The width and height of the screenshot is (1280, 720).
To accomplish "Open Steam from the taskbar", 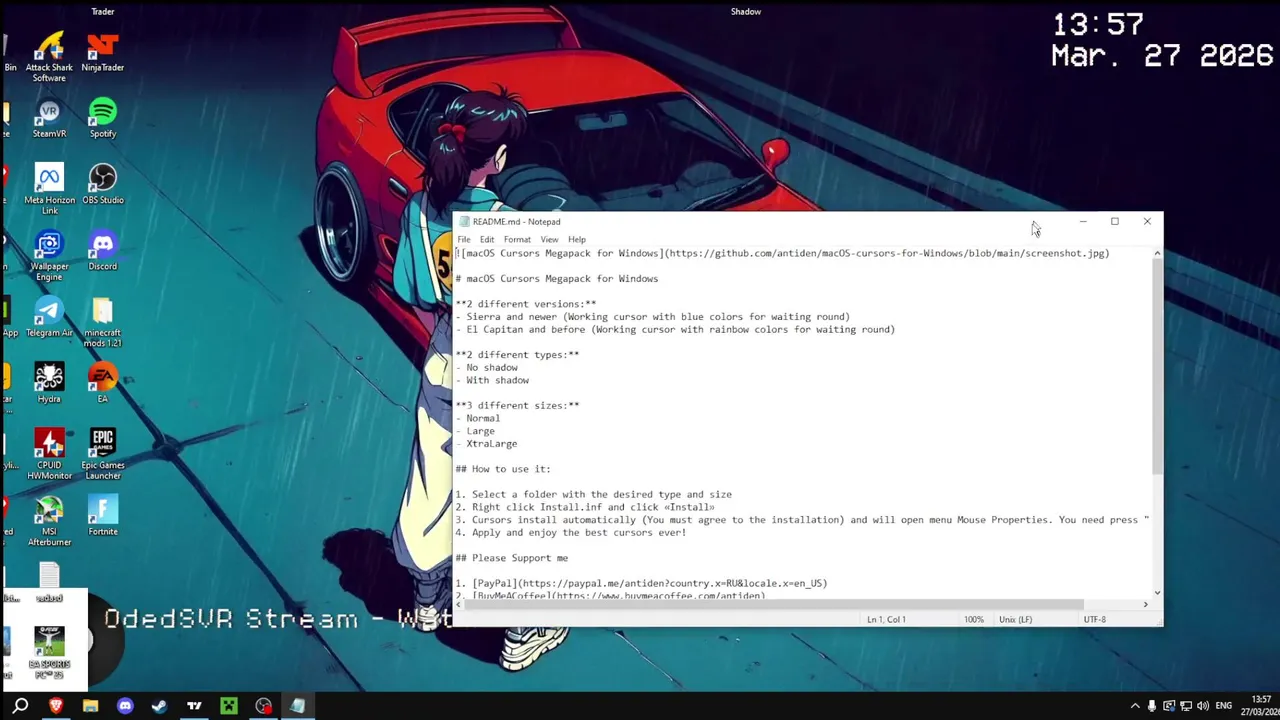I will point(159,706).
